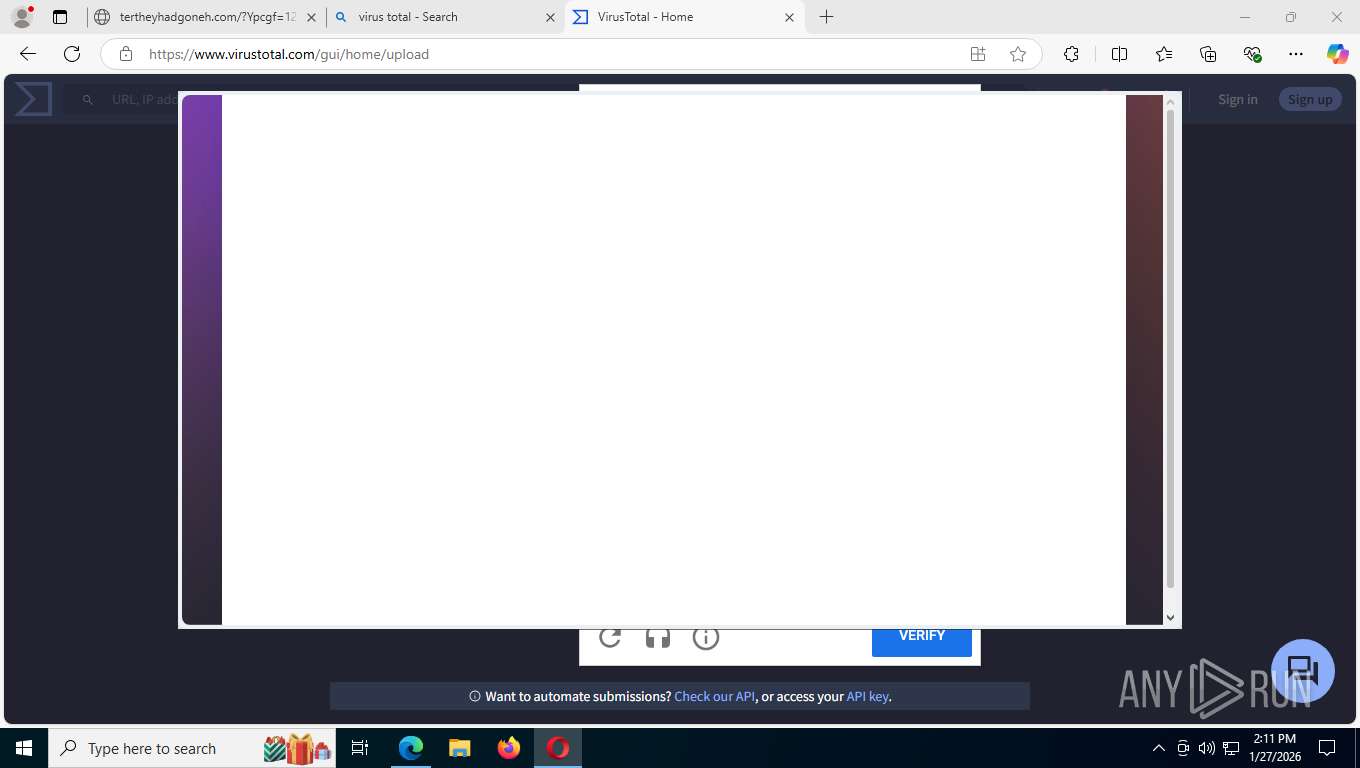Open the notification center
The image size is (1360, 768).
1327,748
